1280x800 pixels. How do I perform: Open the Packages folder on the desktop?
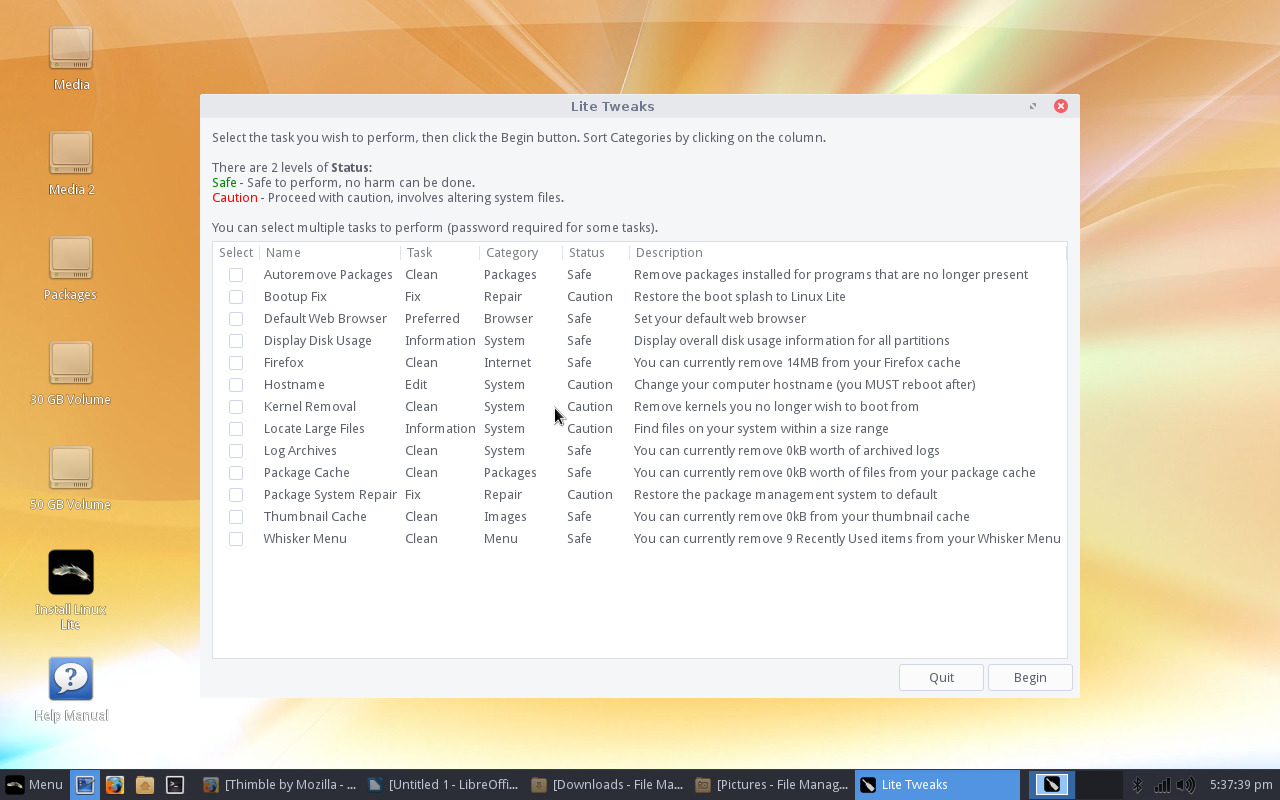click(x=70, y=262)
